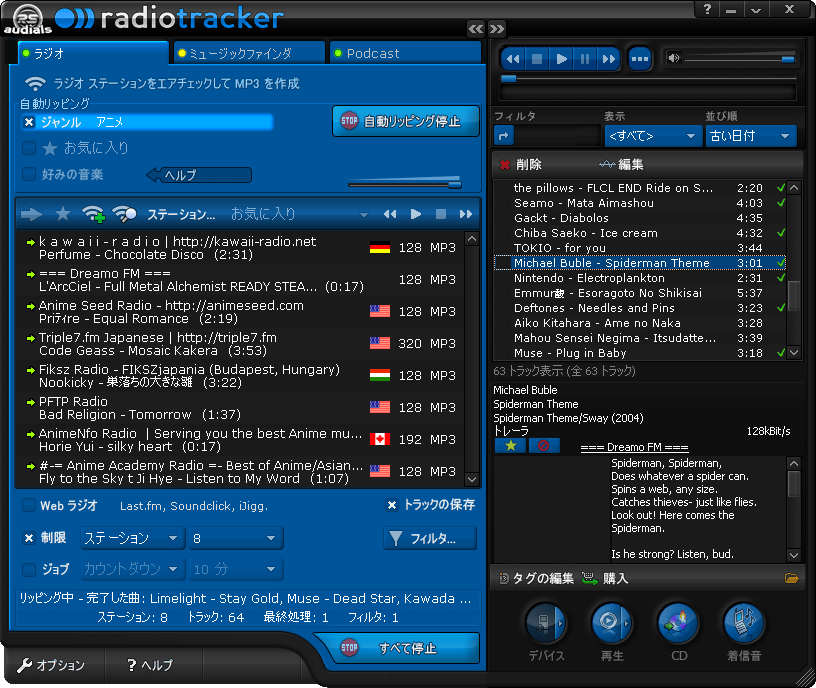Adjust the auto-ripping slider under the stop button
The width and height of the screenshot is (816, 688).
tap(405, 184)
